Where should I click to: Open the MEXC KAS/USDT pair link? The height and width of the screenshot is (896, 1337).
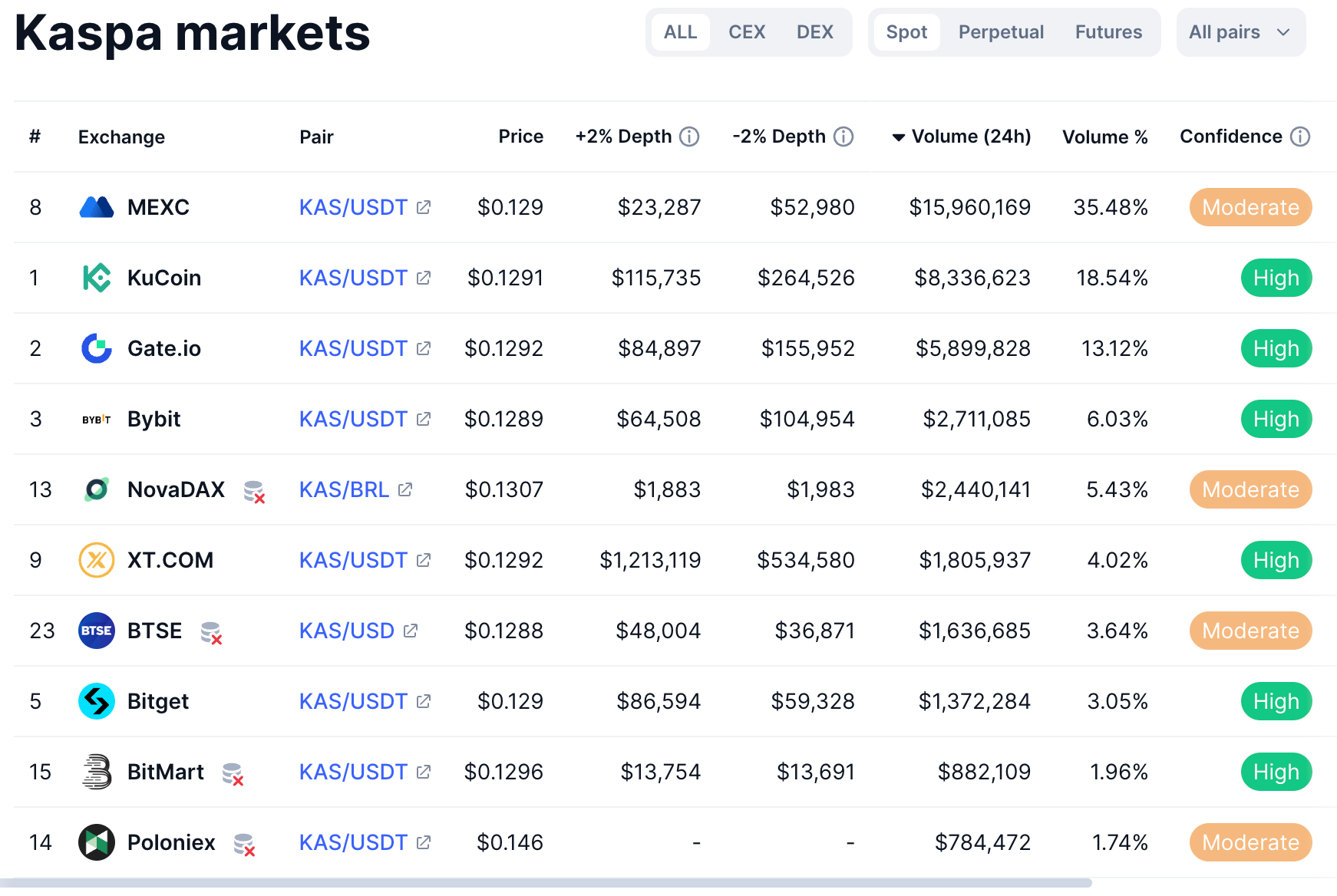click(x=353, y=207)
